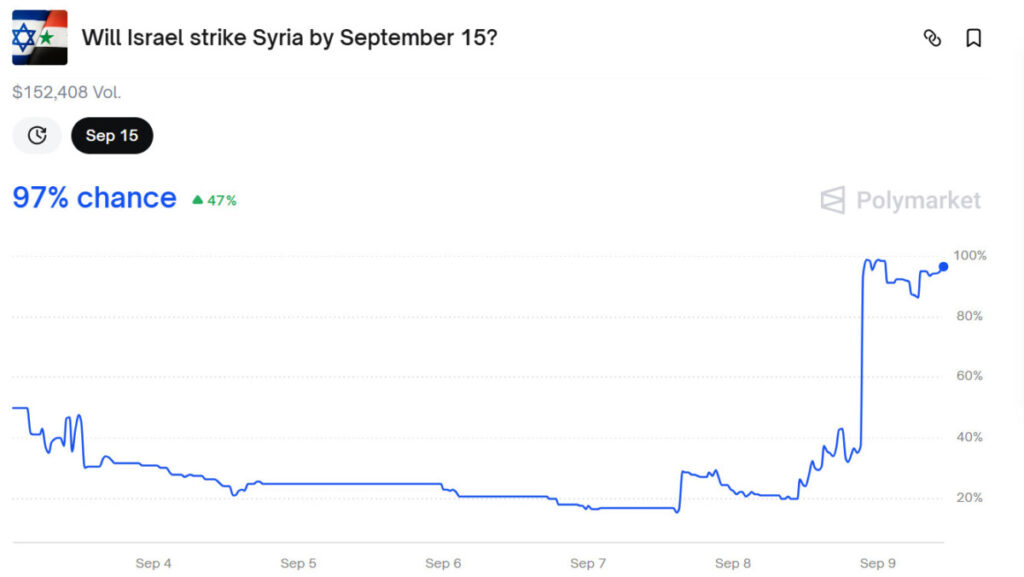Click the 20% y-axis label
1024x577 pixels.
click(x=969, y=498)
